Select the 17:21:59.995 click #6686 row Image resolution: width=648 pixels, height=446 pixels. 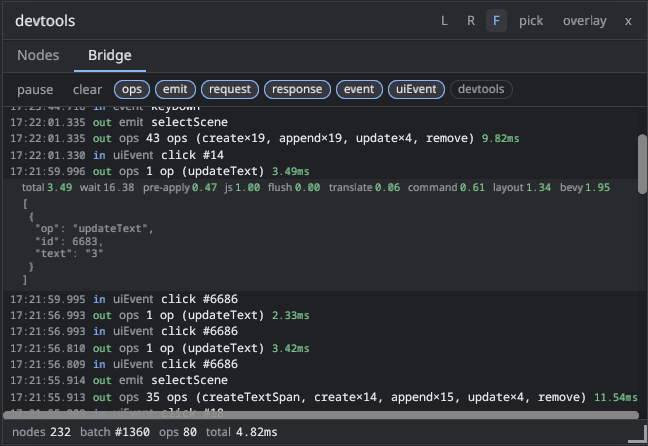320,299
